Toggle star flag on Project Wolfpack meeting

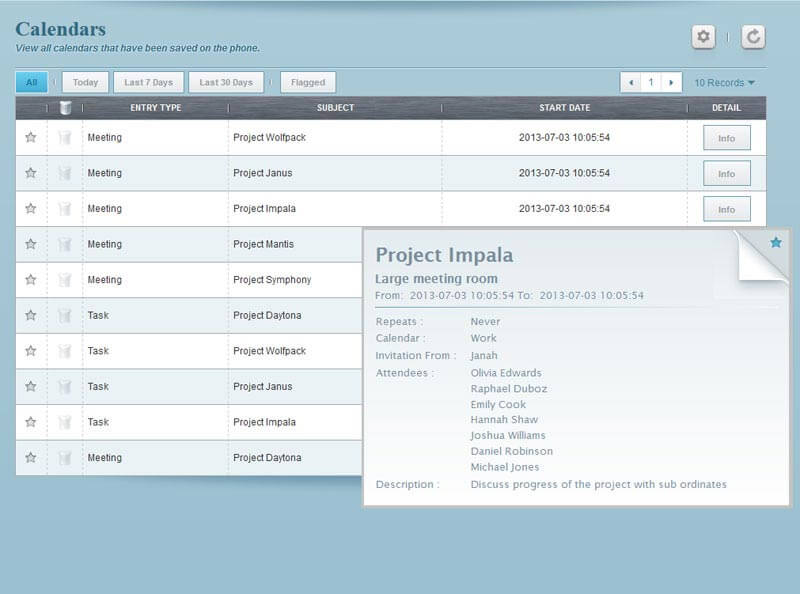click(31, 137)
